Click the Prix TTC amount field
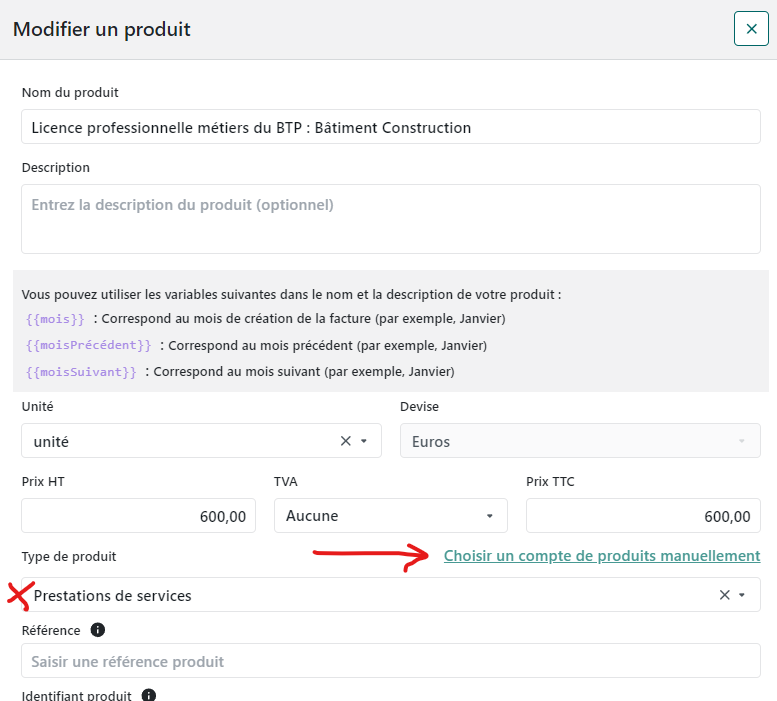The image size is (777, 701). (643, 516)
